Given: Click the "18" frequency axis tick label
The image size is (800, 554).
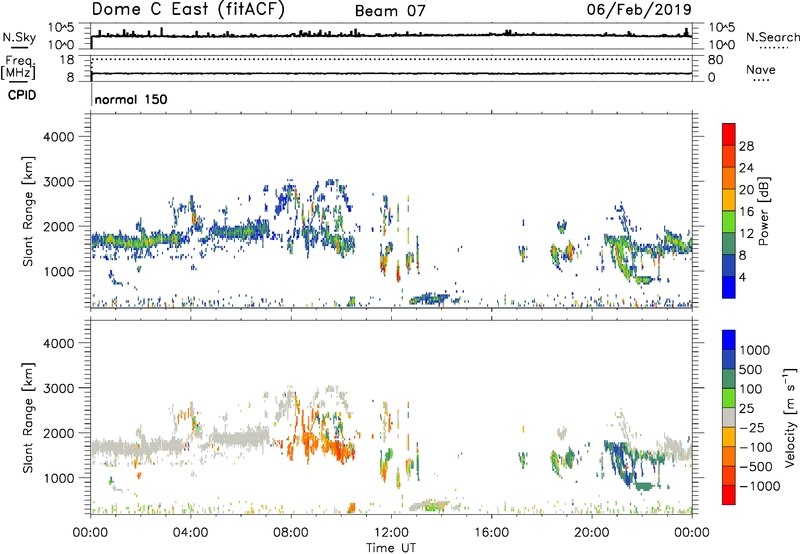Looking at the screenshot, I should 66,60.
